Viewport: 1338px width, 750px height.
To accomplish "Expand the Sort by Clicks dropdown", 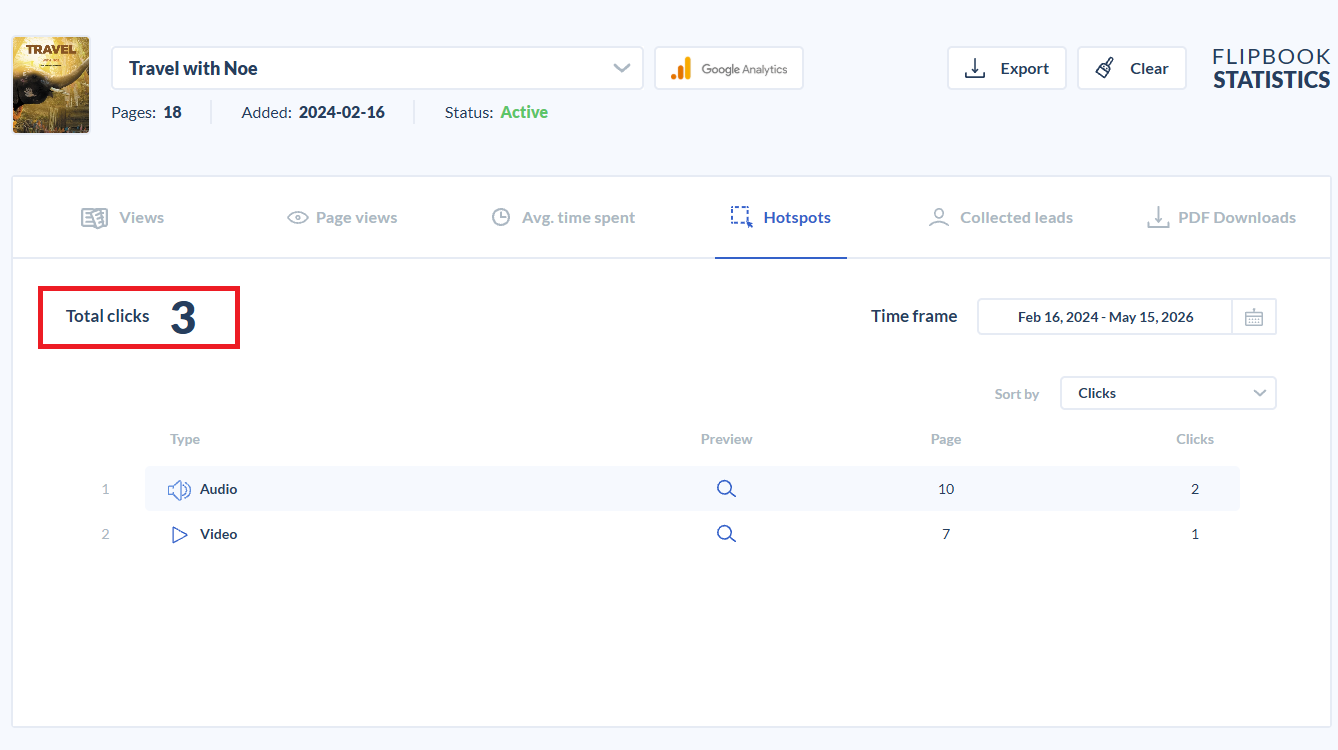I will (1168, 393).
